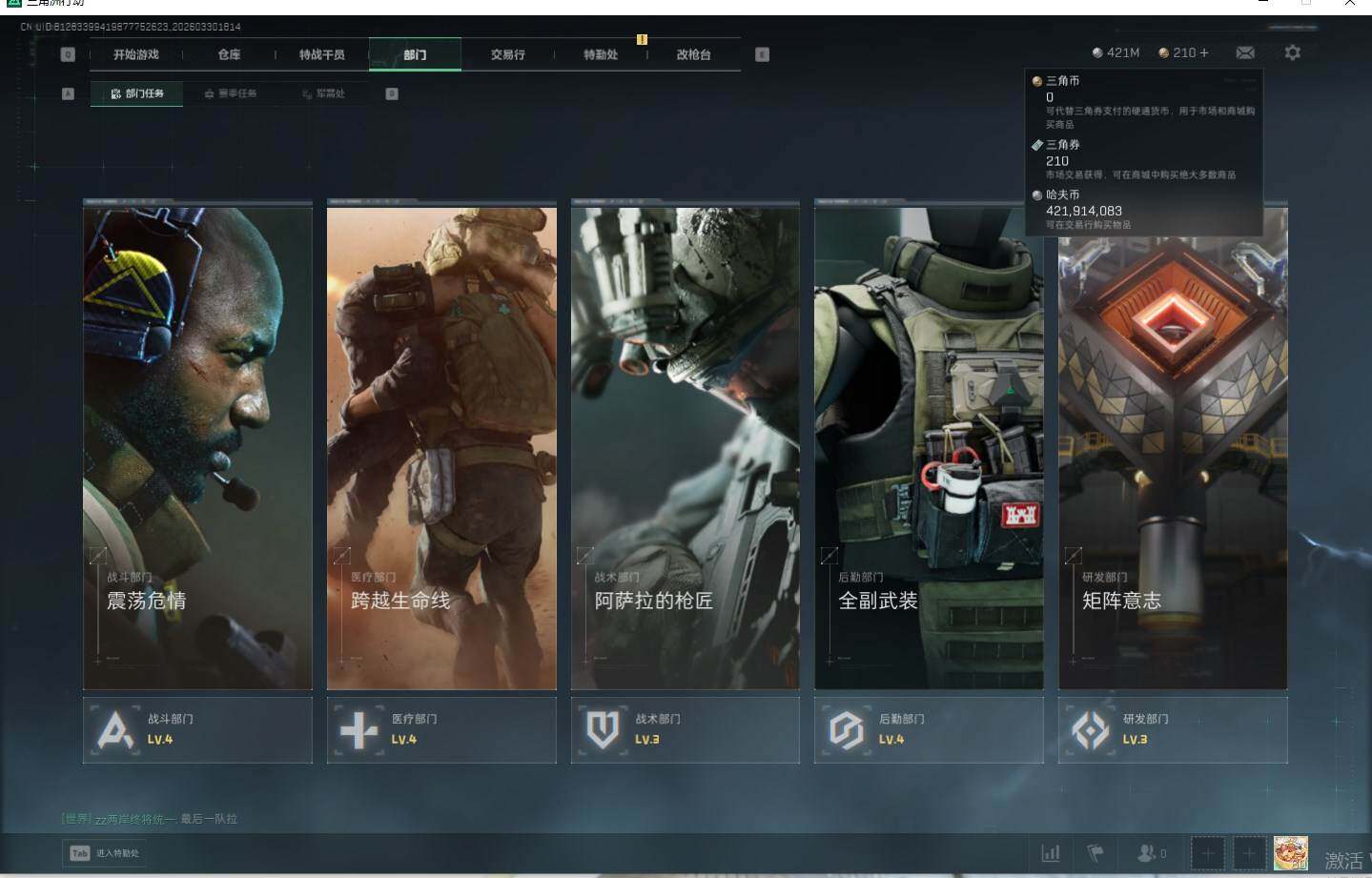1372x878 pixels.
Task: Open the 交易行 tab
Action: tap(508, 54)
